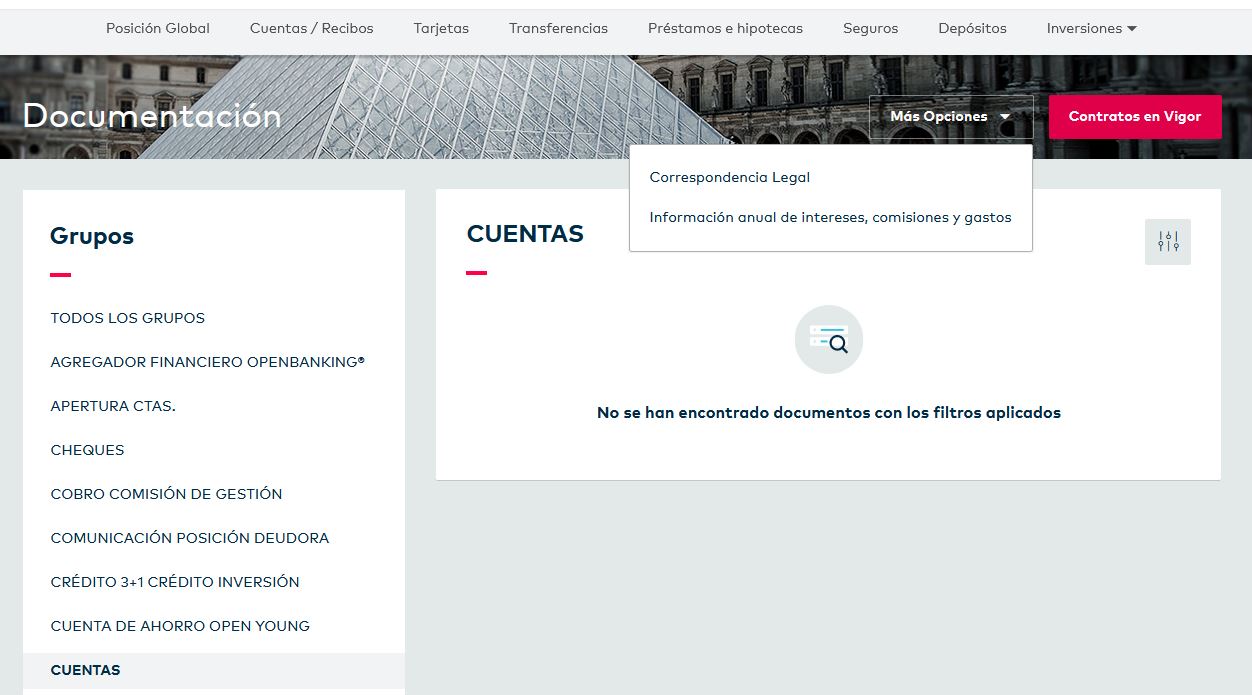Open CUENTA DE AHORRO OPEN YOUNG group
The image size is (1252, 695).
pyautogui.click(x=180, y=626)
